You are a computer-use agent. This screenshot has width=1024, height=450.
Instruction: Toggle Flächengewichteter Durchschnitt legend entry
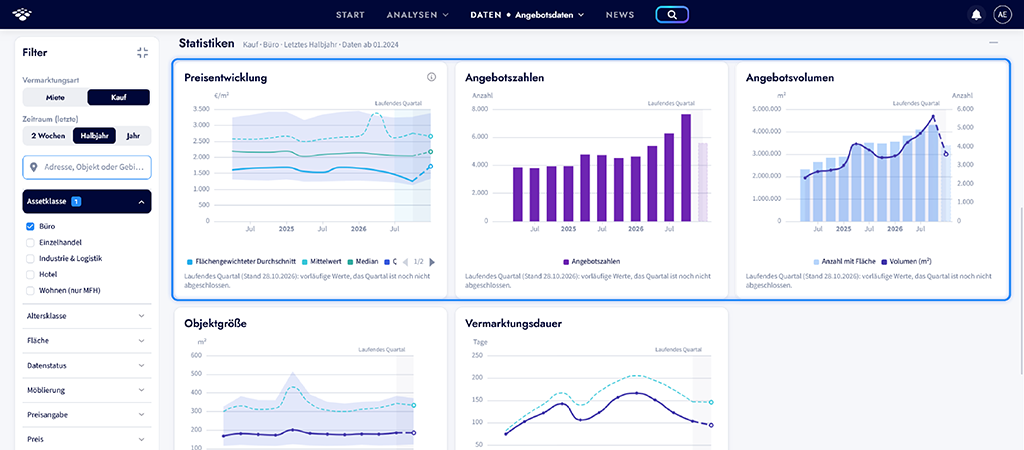(240, 261)
